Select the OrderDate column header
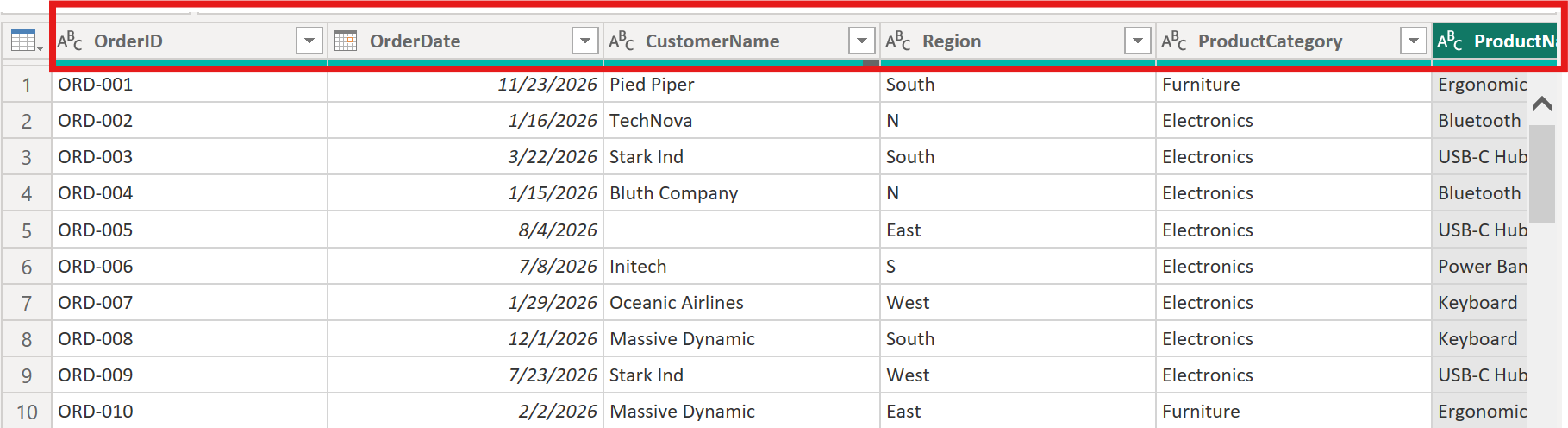Viewport: 1568px width, 428px height. pyautogui.click(x=465, y=41)
